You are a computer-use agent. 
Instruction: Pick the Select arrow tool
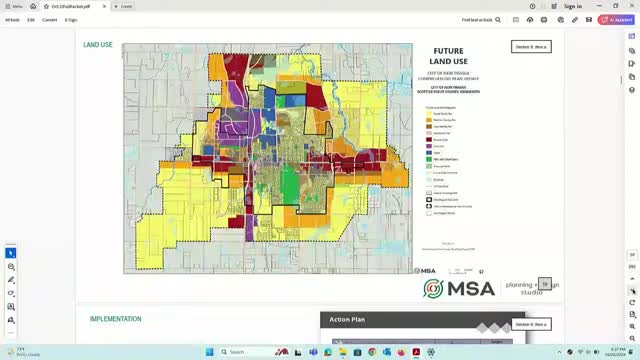click(x=11, y=253)
